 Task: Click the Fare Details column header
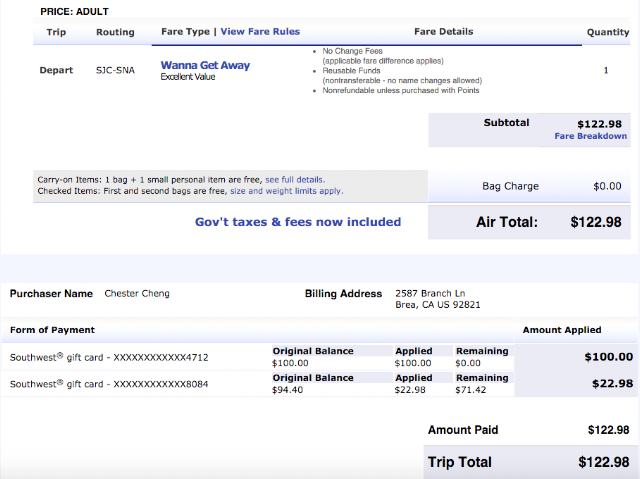(x=444, y=32)
